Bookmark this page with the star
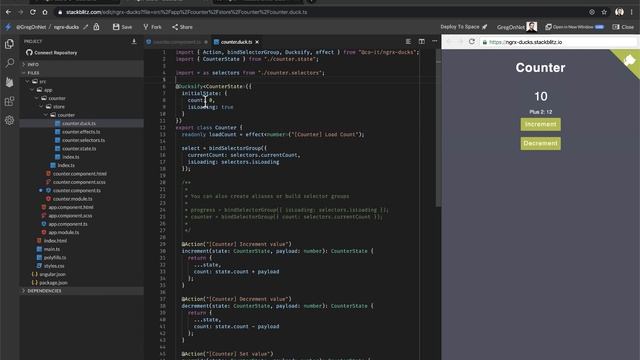The width and height of the screenshot is (640, 360). 604,12
